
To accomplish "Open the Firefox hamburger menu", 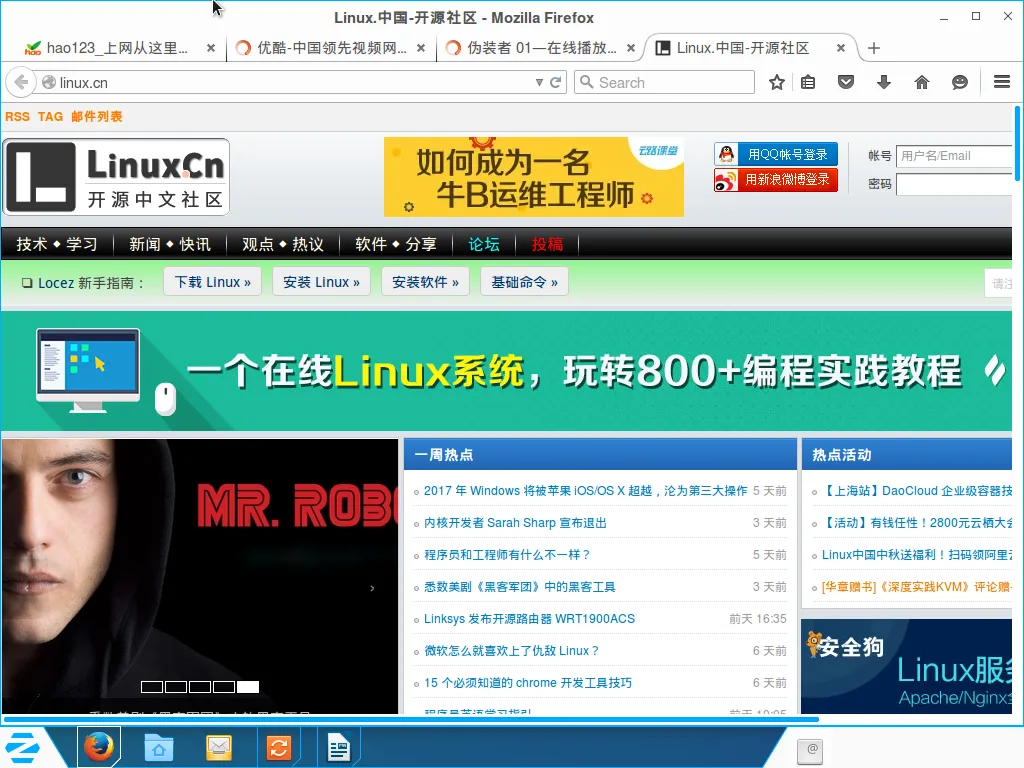I will pos(1001,83).
